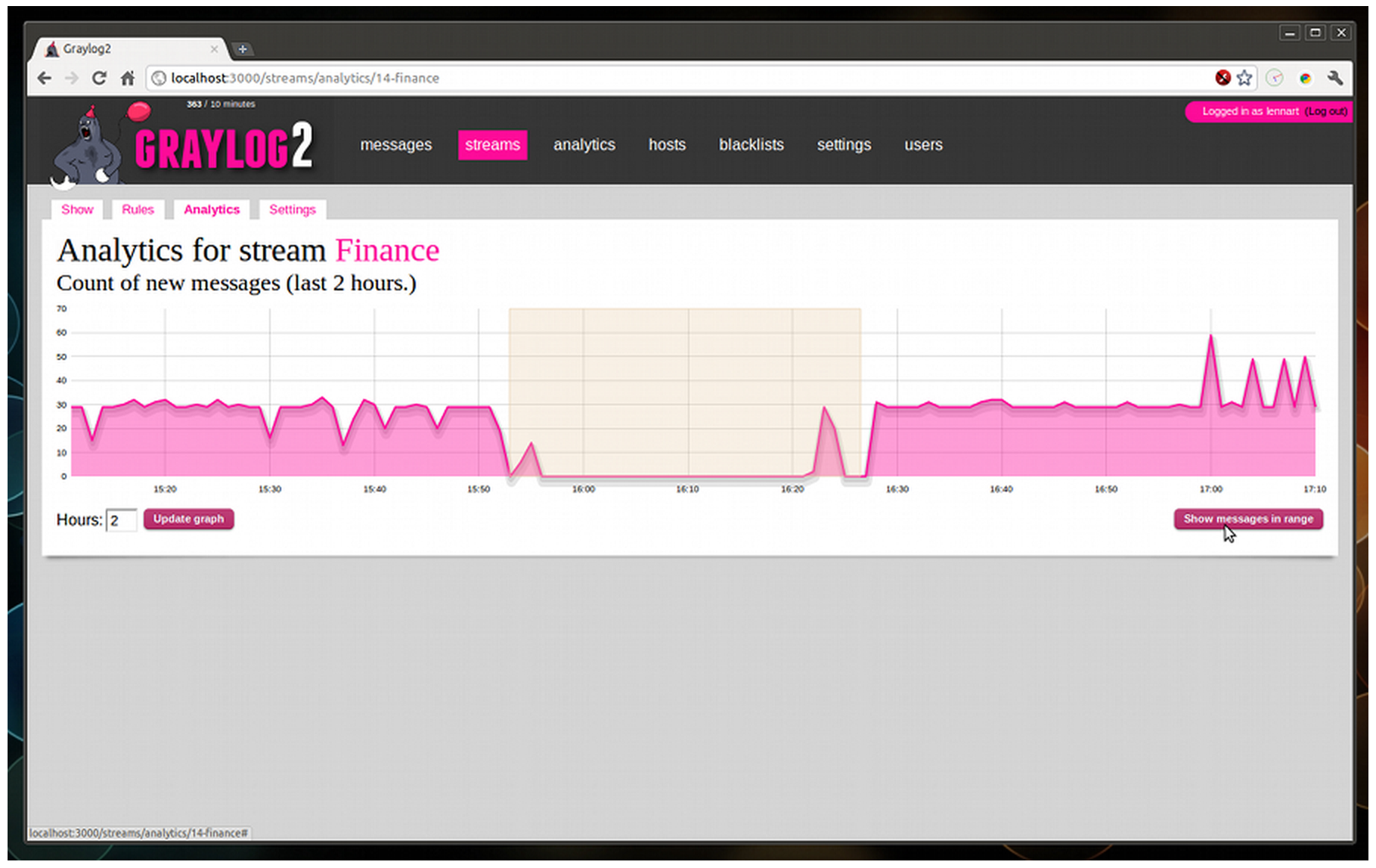Bookmark the page with the star icon
The height and width of the screenshot is (868, 1376).
[x=1244, y=77]
